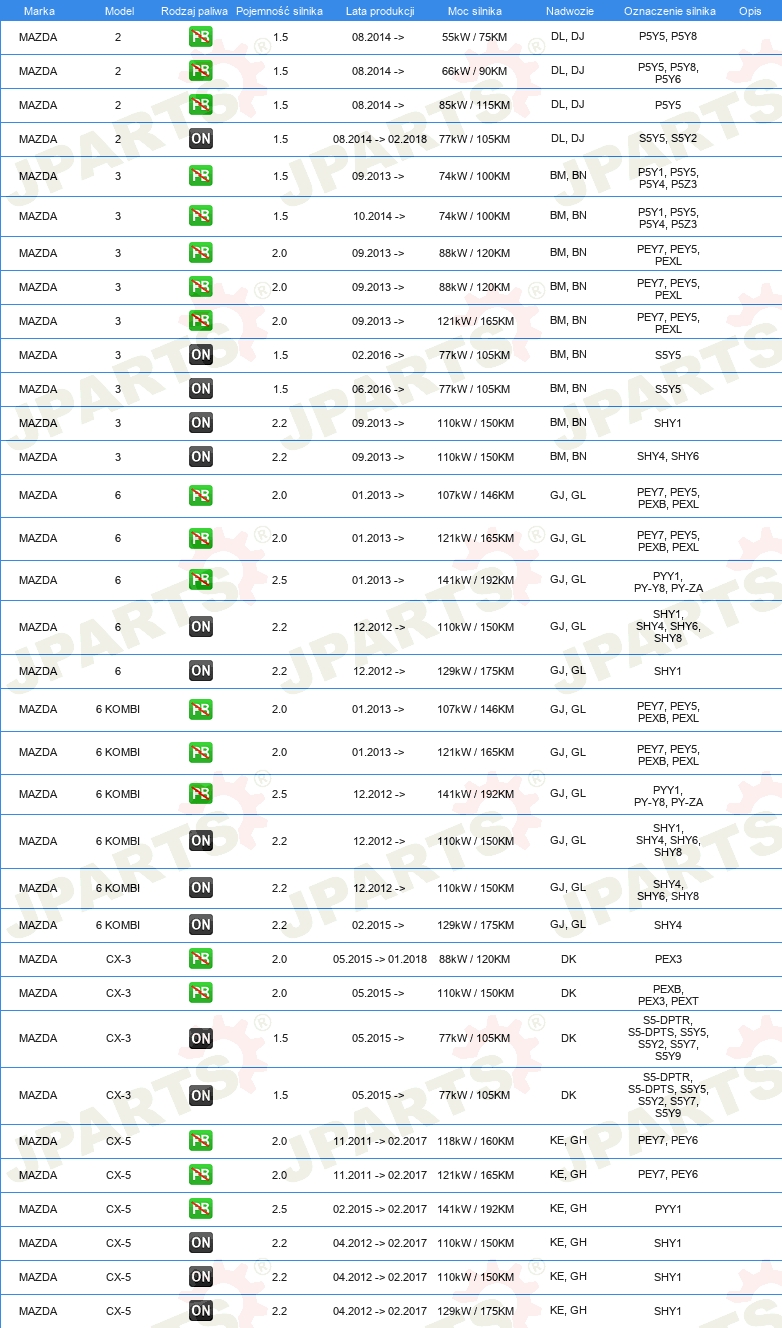Click the Rodzaj paliwa column header
The image size is (782, 1328).
coord(194,10)
